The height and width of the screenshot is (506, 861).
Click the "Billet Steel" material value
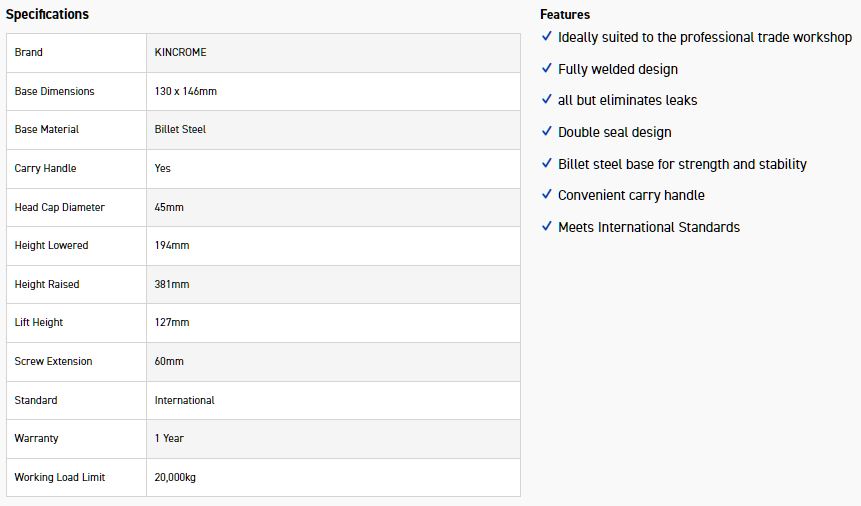180,129
